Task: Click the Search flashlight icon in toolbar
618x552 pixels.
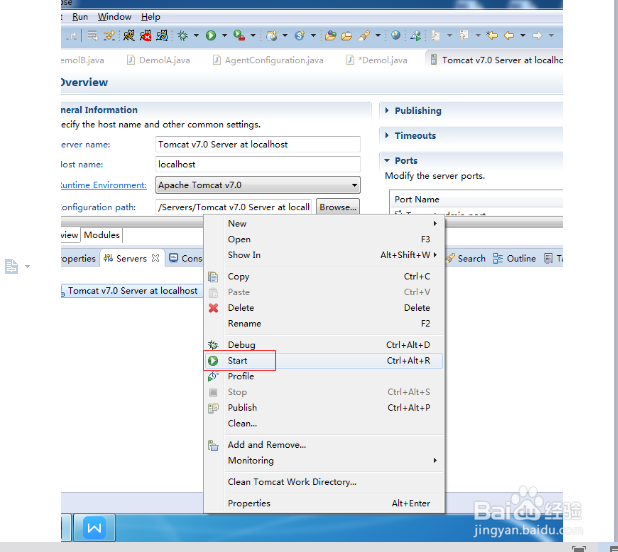Action: pos(364,36)
